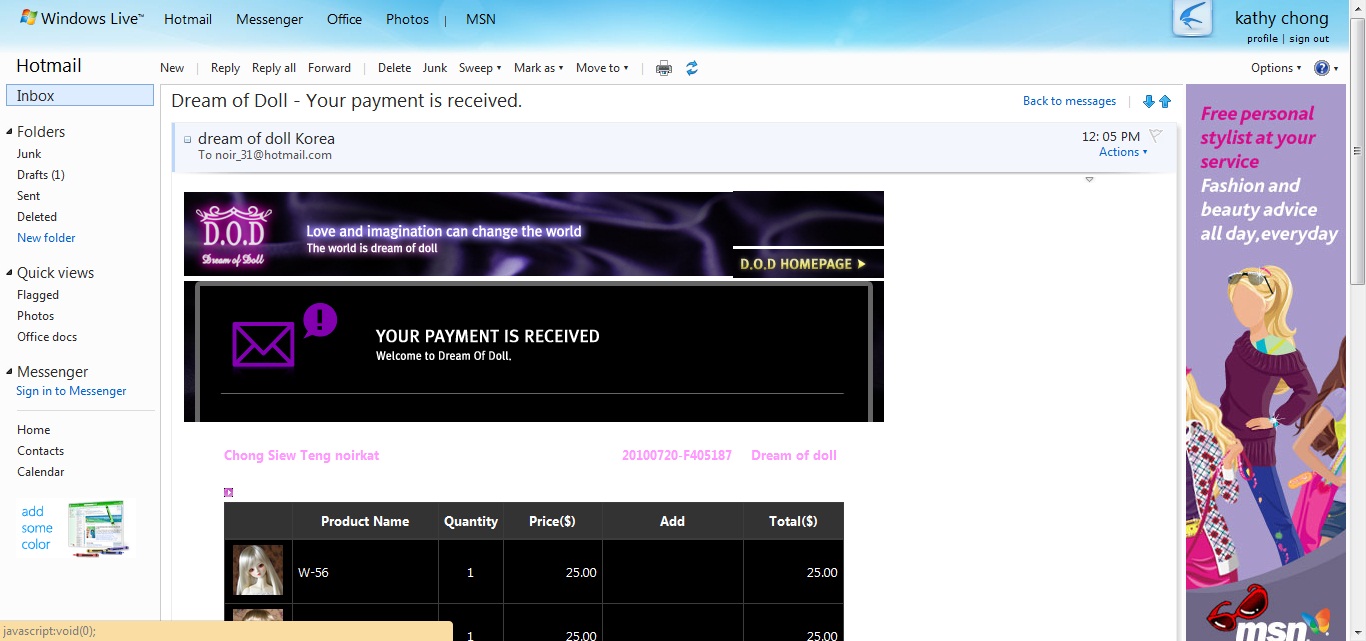Print this message via printer icon
The width and height of the screenshot is (1366, 641).
663,68
